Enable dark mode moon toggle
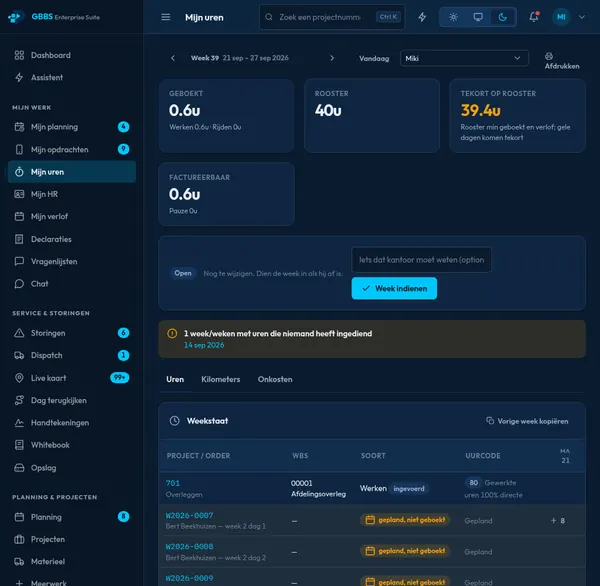 [x=502, y=17]
